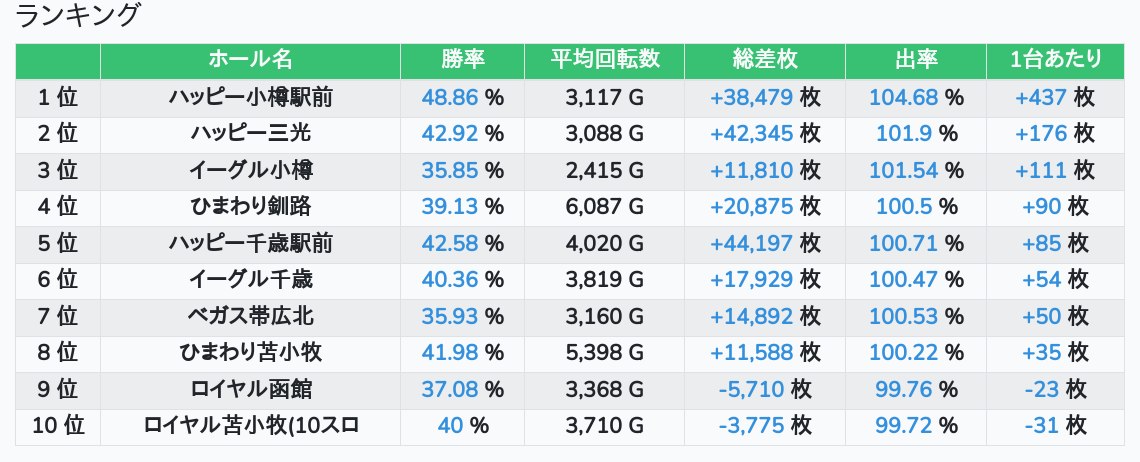Select ハッピー三光 hall name
The image size is (1140, 462).
pos(250,134)
